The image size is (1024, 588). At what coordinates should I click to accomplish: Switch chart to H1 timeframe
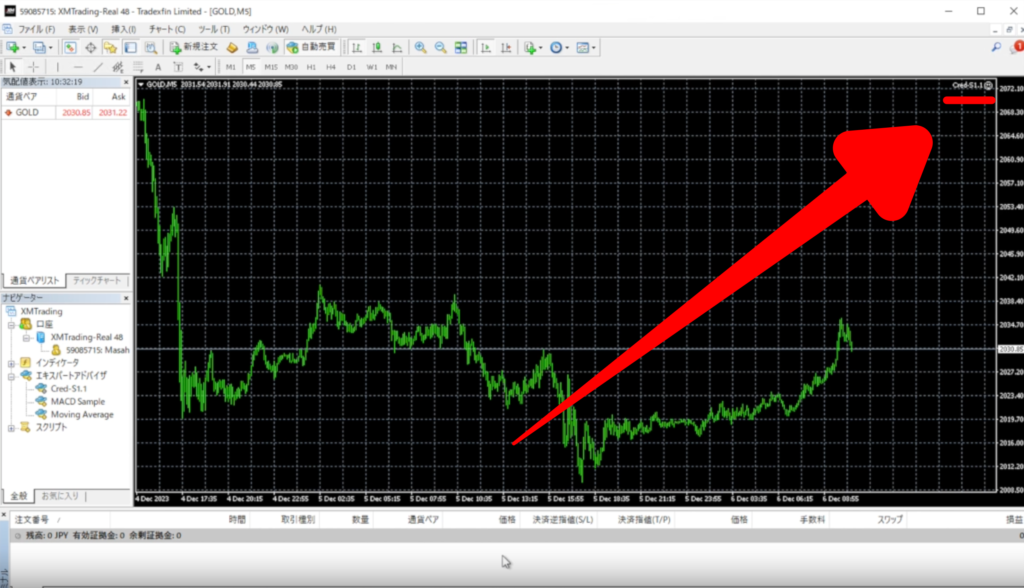point(311,67)
